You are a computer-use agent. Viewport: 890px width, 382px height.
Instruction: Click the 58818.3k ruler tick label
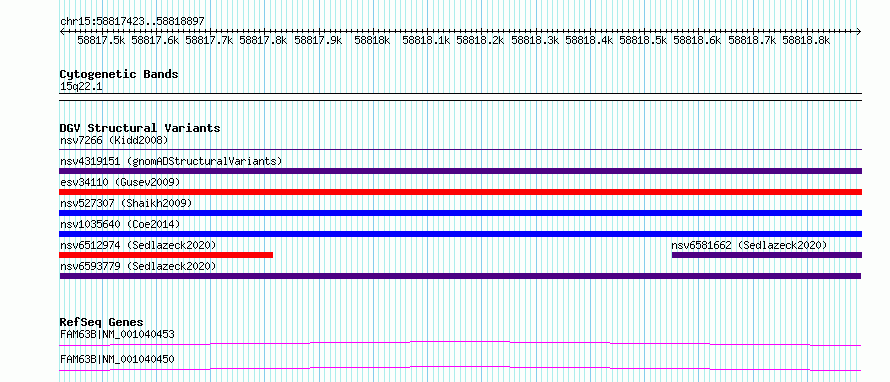[535, 40]
